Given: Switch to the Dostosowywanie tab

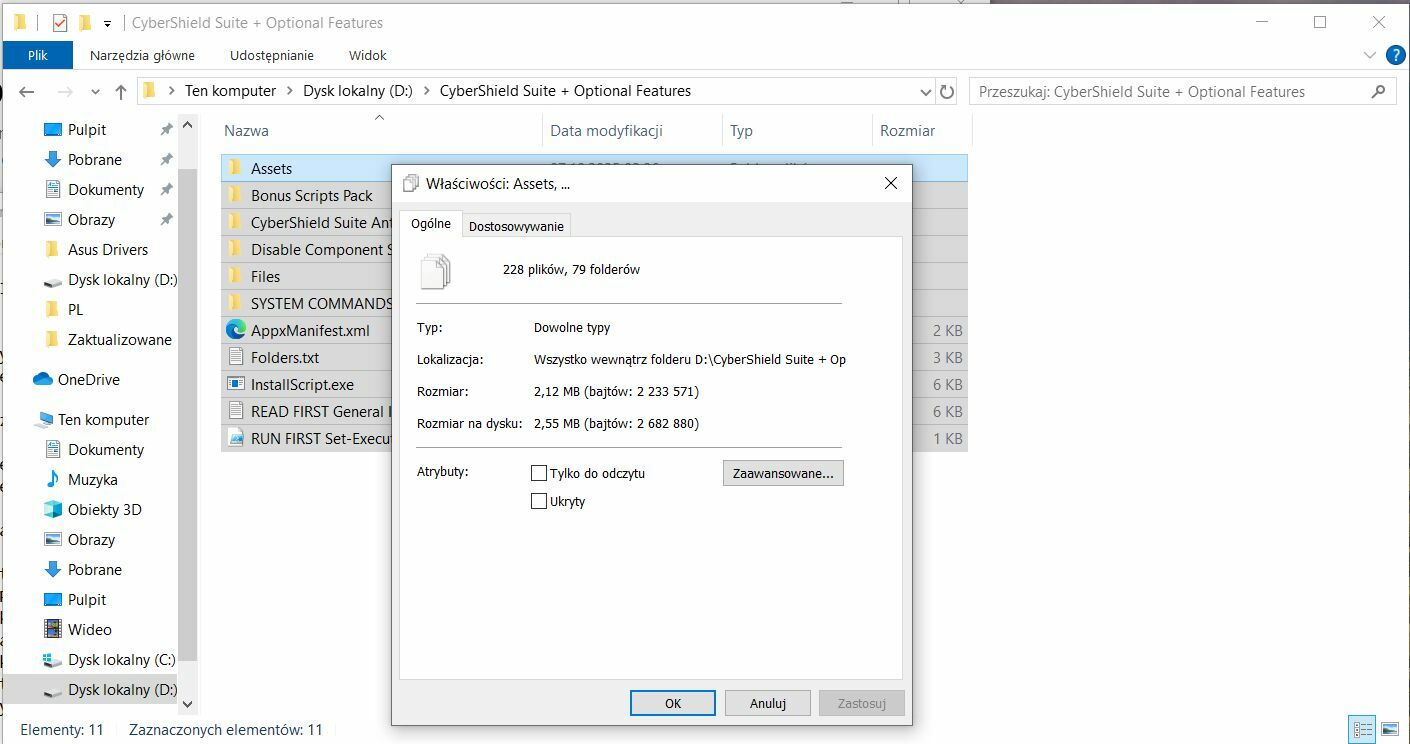Looking at the screenshot, I should 516,226.
